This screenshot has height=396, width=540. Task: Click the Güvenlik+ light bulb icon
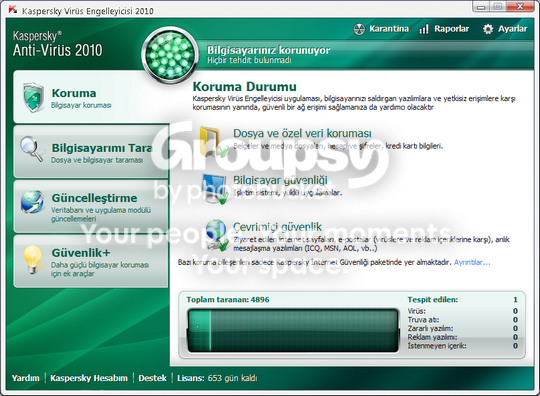pyautogui.click(x=32, y=260)
